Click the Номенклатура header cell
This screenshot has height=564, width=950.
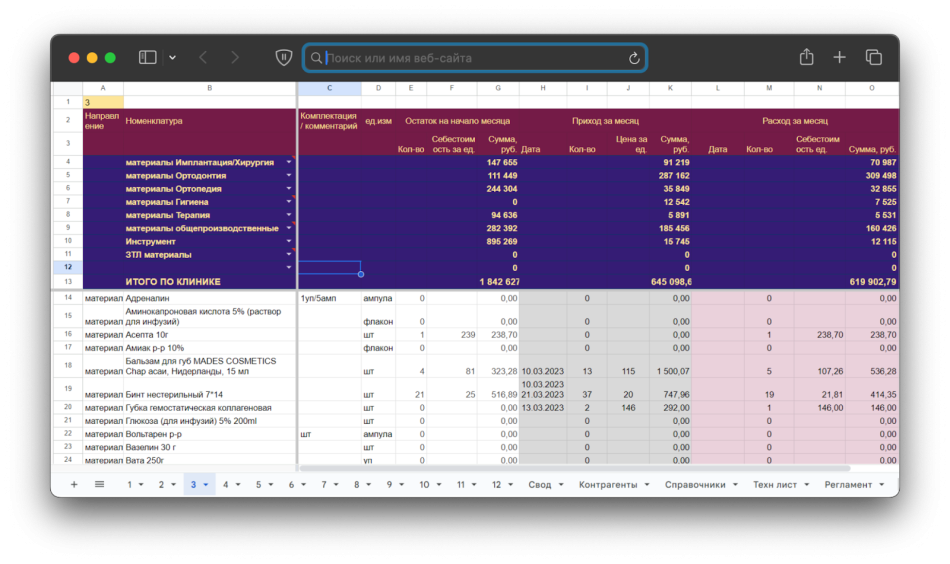pyautogui.click(x=209, y=121)
